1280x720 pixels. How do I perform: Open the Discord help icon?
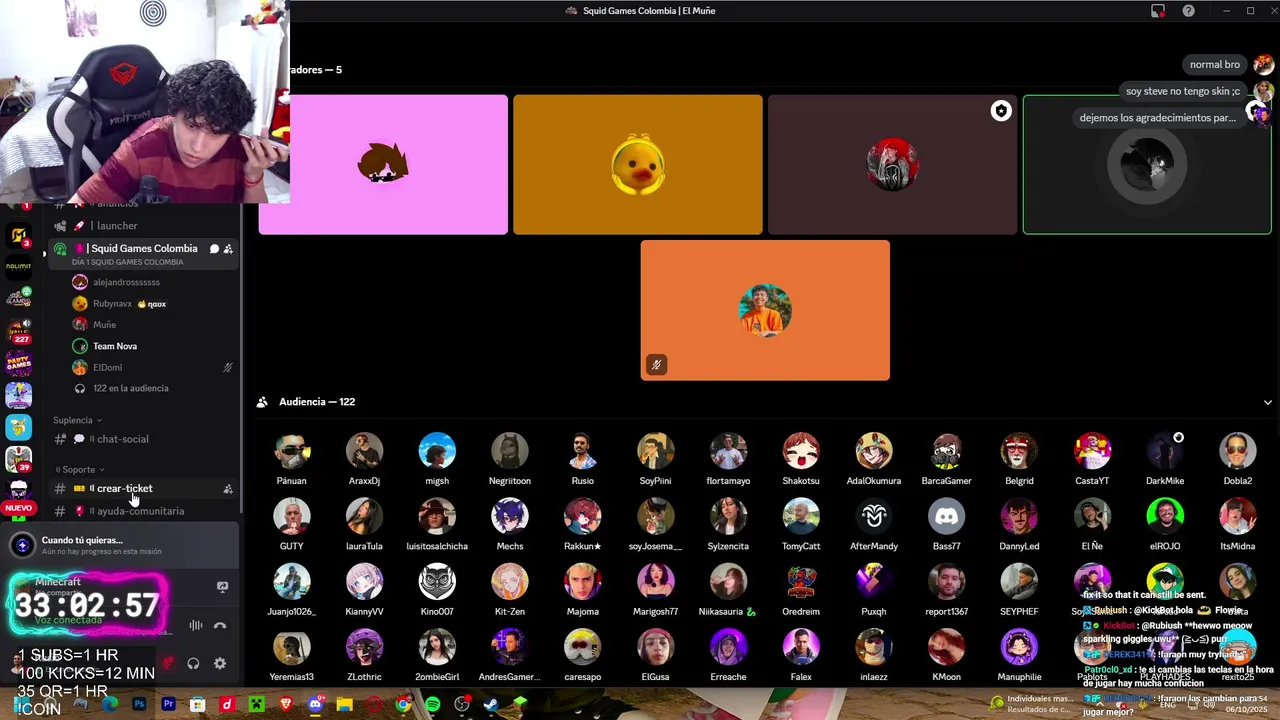(x=1188, y=11)
